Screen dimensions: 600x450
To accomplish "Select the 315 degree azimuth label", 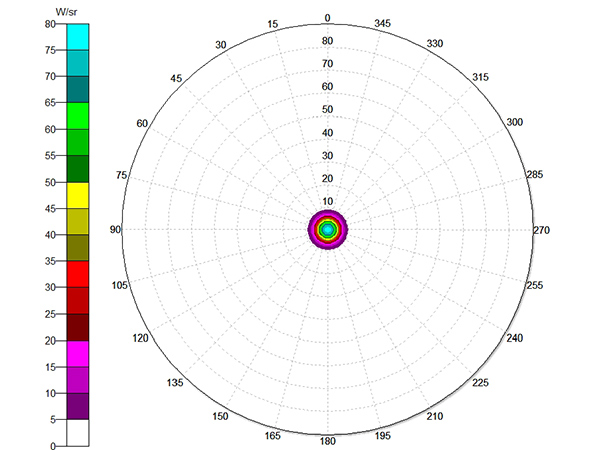I will 480,77.
